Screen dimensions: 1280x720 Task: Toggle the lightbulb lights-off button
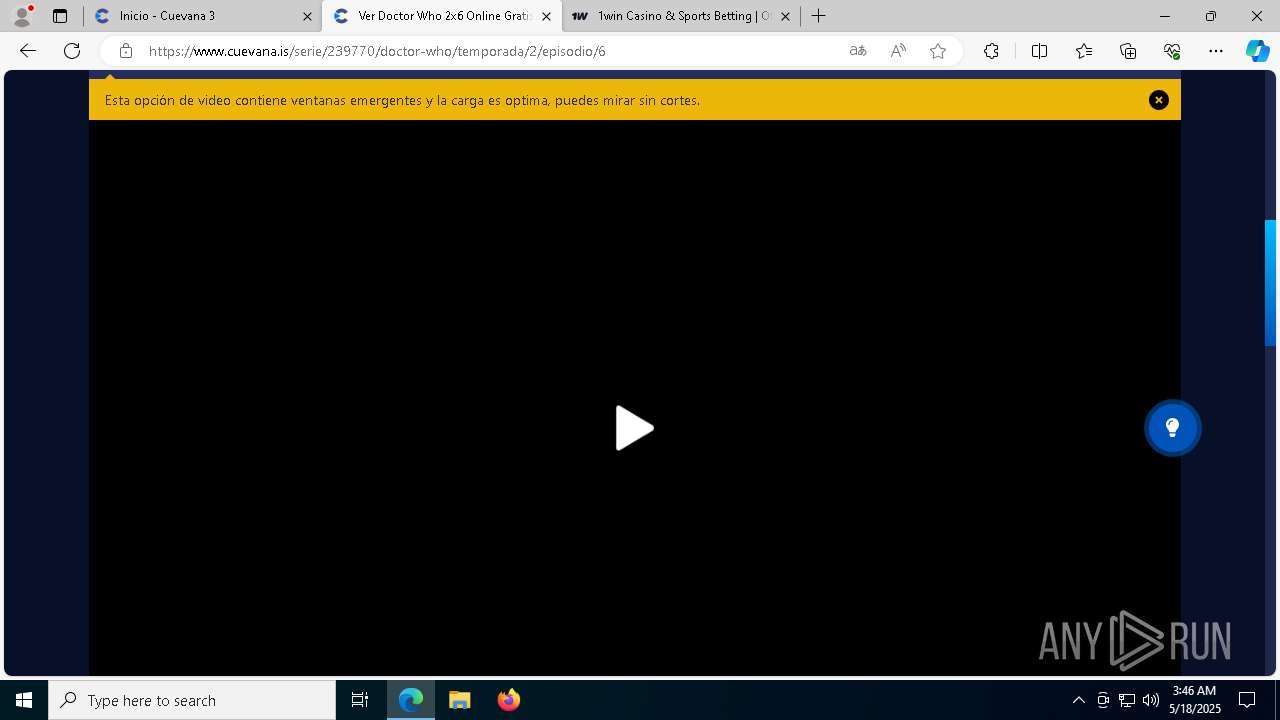[x=1172, y=428]
